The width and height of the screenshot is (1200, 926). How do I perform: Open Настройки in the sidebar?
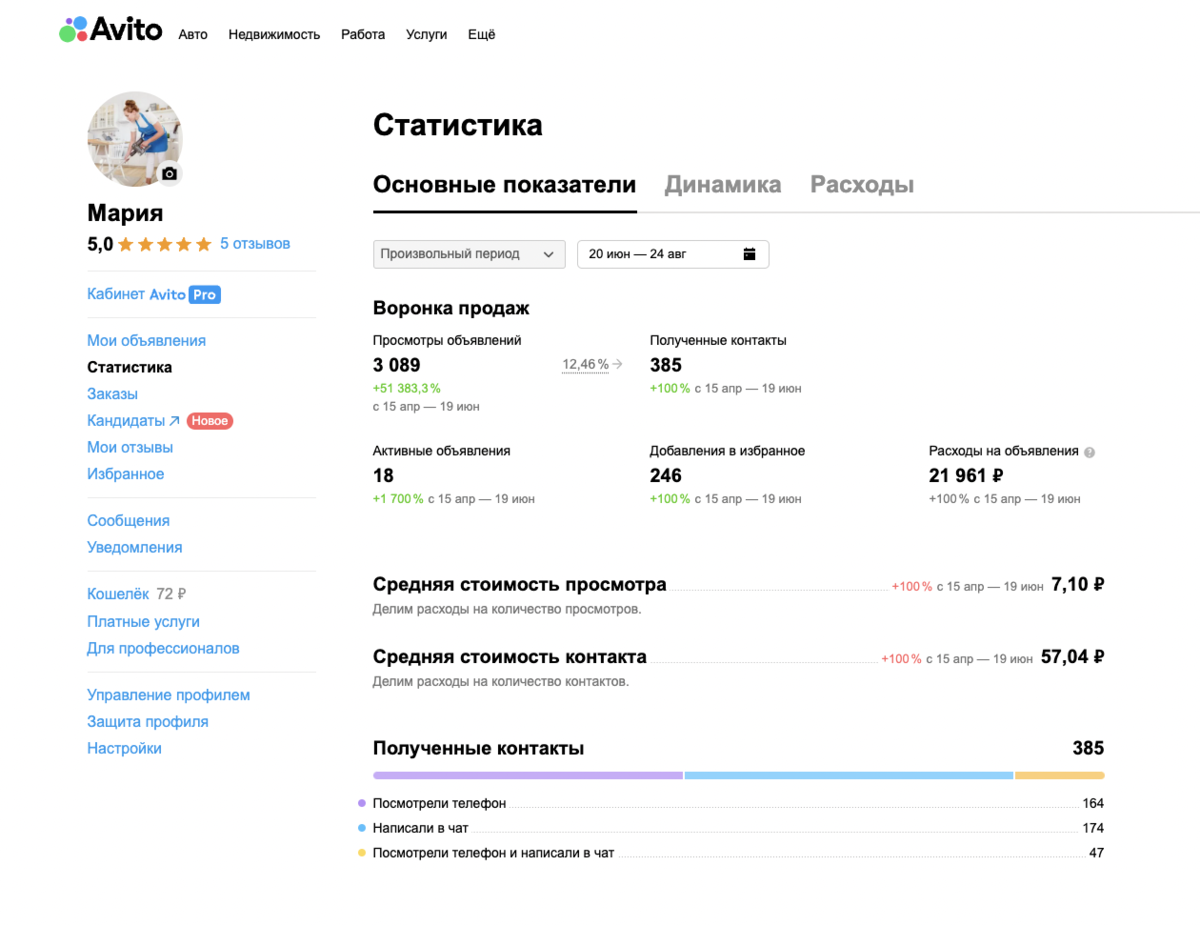coord(124,748)
